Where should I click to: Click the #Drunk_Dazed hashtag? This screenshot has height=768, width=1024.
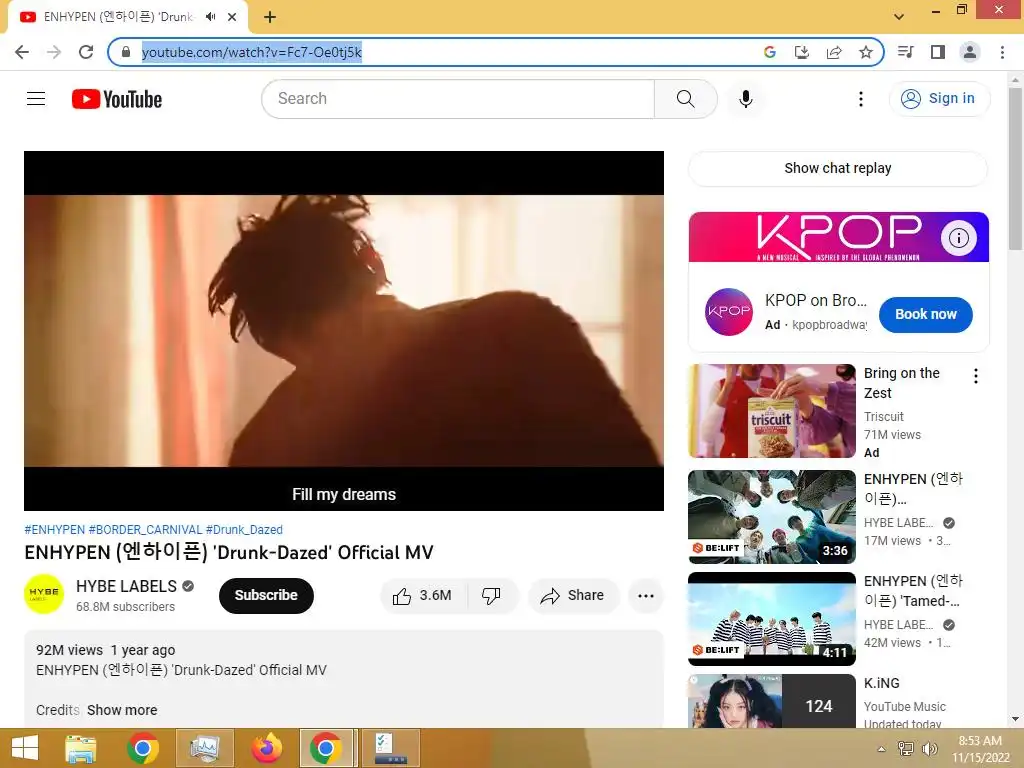click(244, 530)
